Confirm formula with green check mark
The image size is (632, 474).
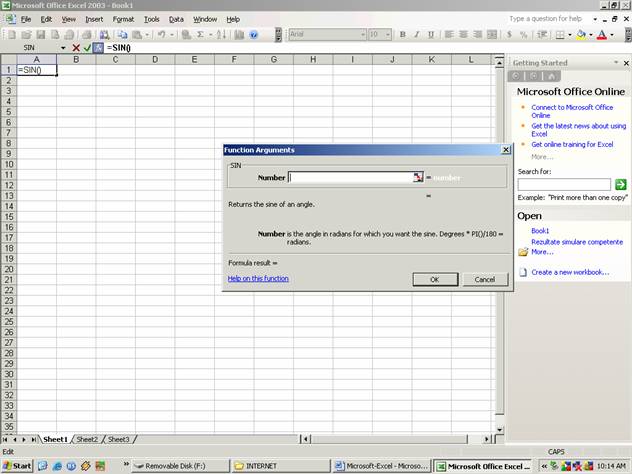(x=87, y=48)
